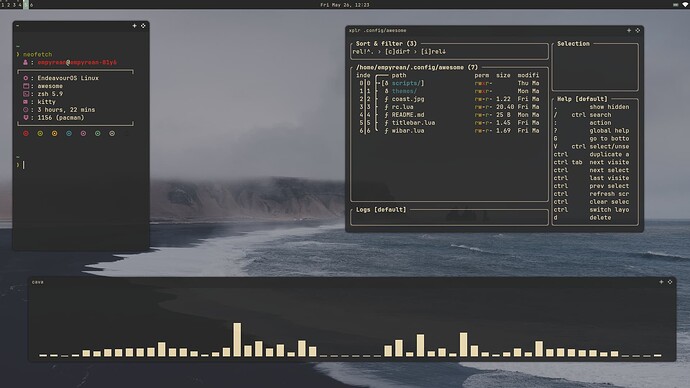Click the crosshair icon on cava window titlebar
The width and height of the screenshot is (690, 388).
[670, 282]
